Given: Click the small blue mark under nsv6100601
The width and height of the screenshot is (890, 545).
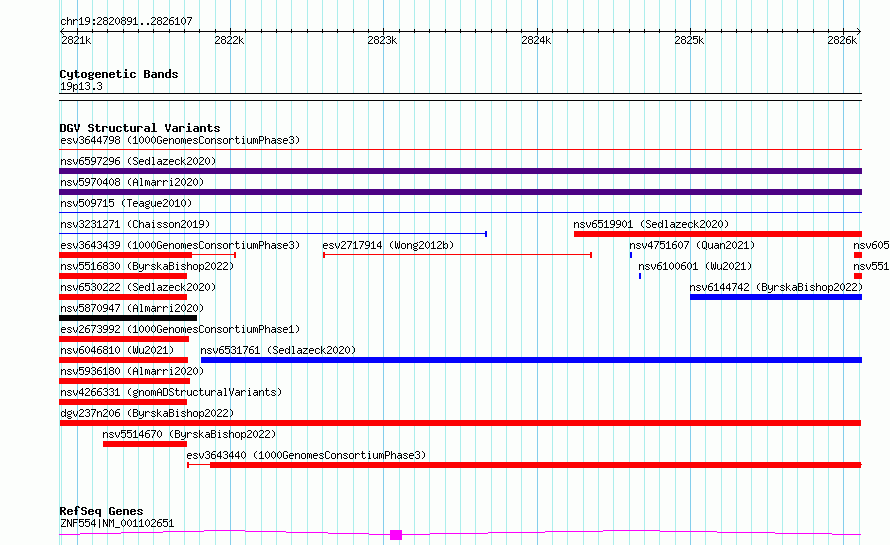Looking at the screenshot, I should [x=640, y=276].
